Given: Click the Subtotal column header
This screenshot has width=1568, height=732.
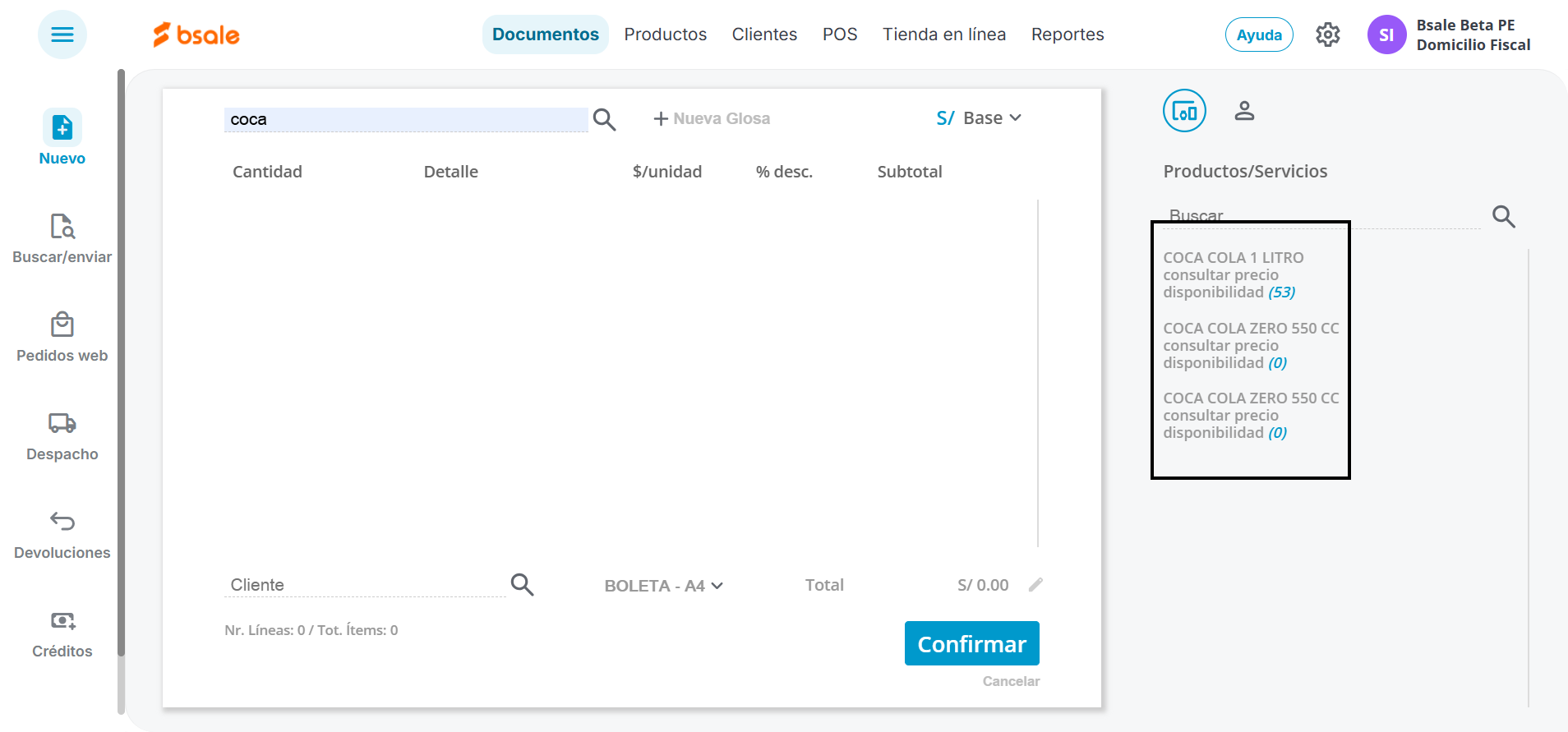Looking at the screenshot, I should 910,172.
